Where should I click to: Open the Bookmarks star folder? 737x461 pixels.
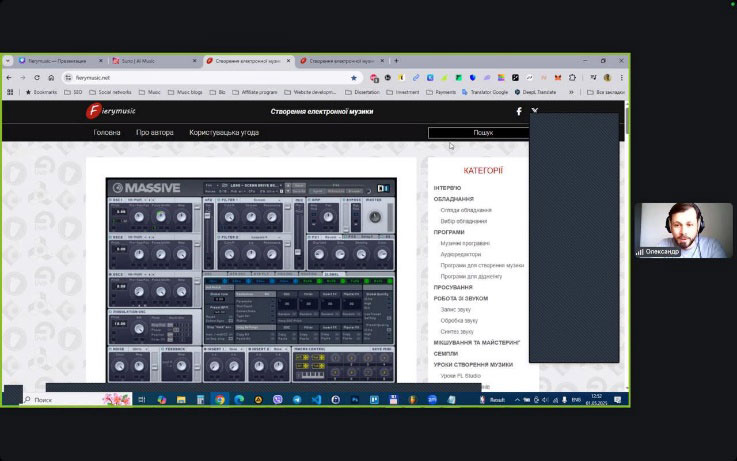tap(41, 92)
